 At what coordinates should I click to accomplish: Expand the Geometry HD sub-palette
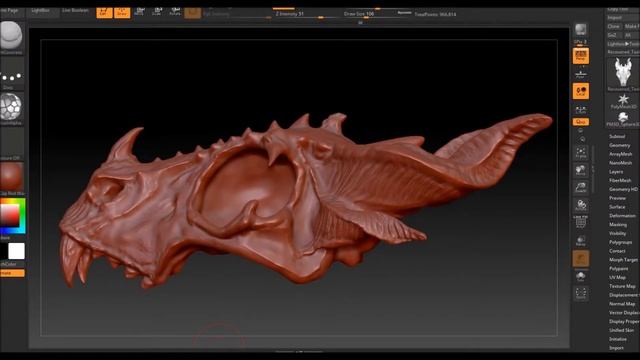point(623,189)
